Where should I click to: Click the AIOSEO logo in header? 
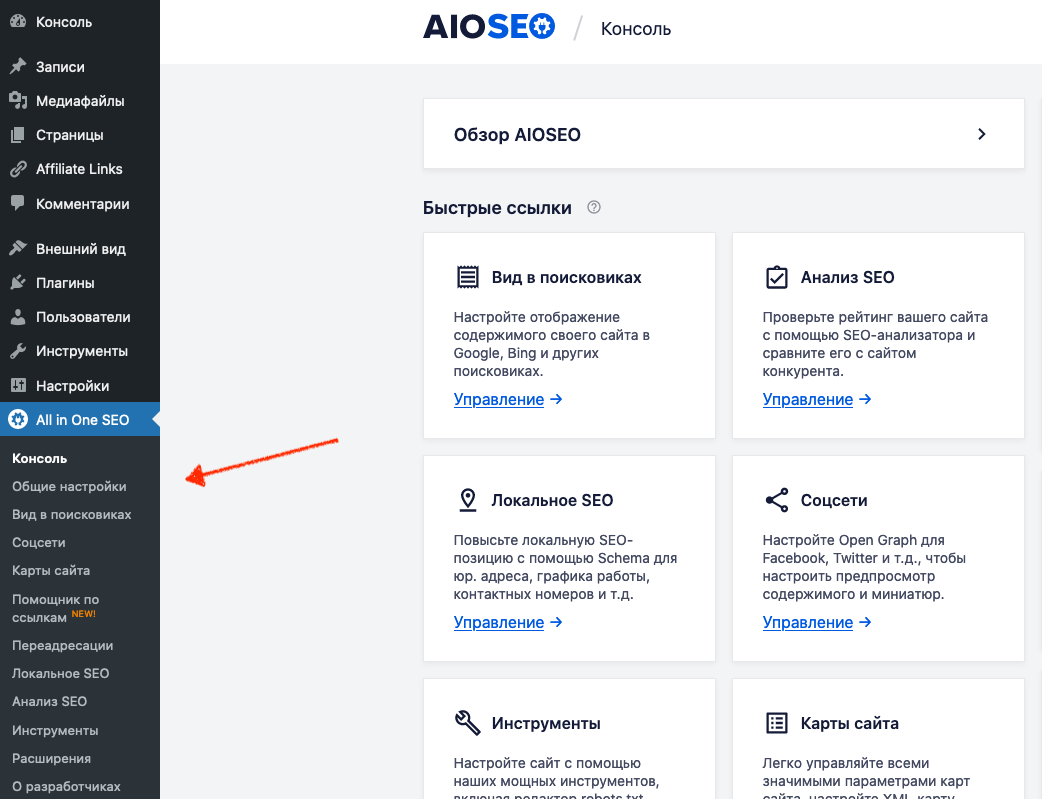[488, 27]
